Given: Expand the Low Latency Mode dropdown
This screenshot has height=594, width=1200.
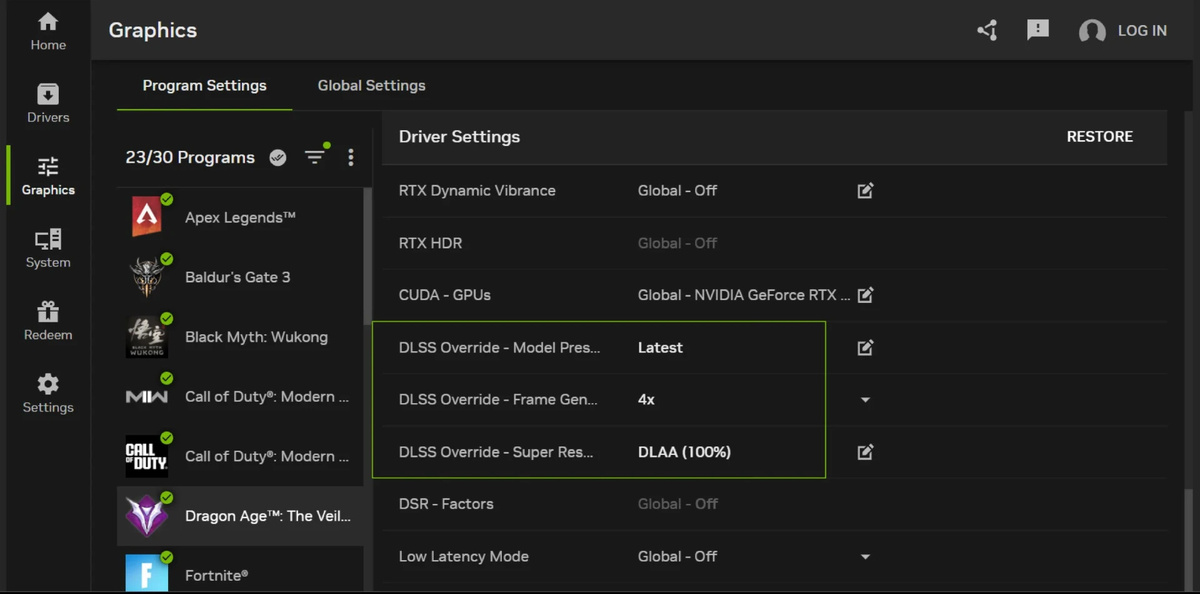Looking at the screenshot, I should 865,557.
